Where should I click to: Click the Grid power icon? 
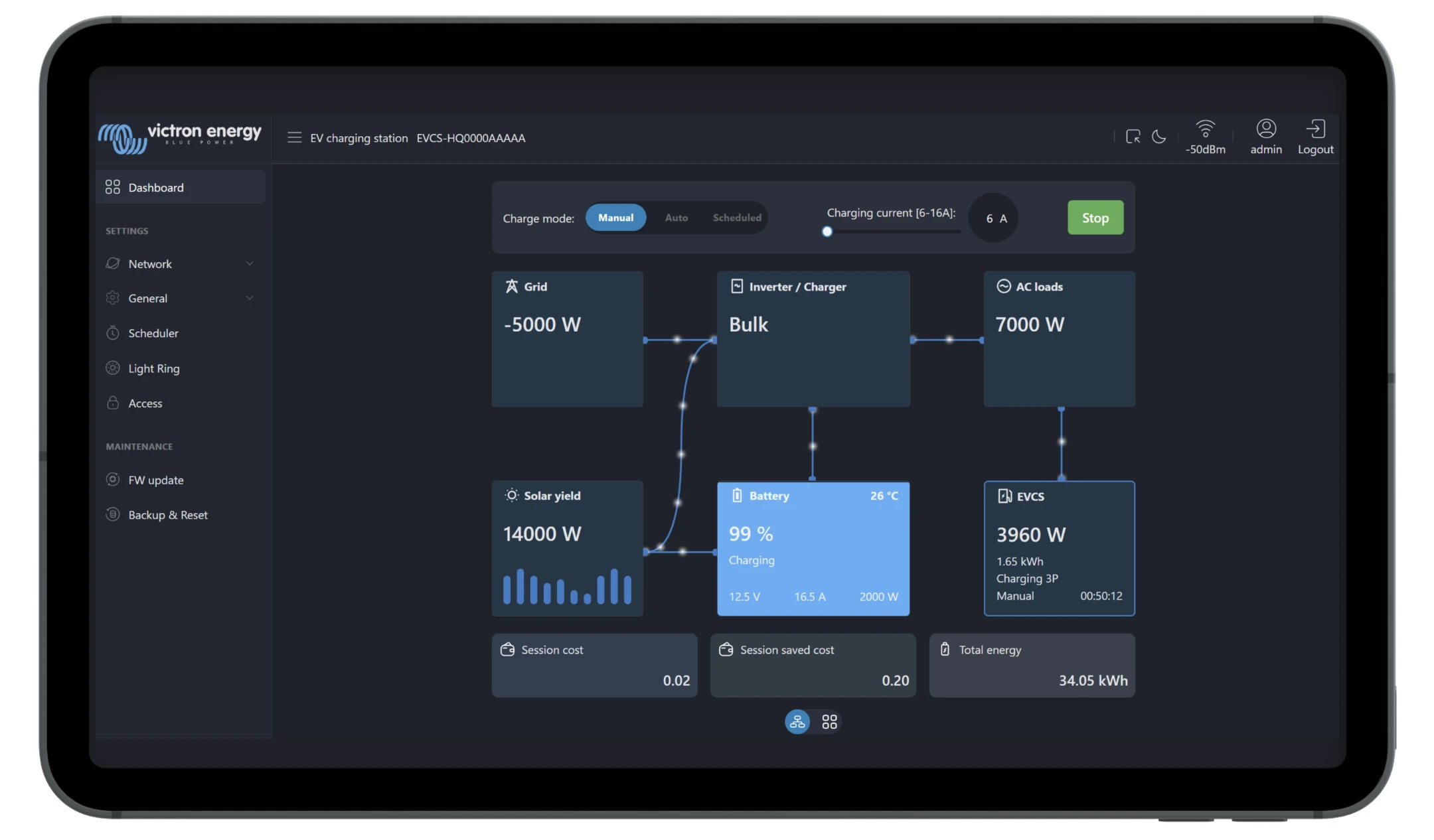510,287
